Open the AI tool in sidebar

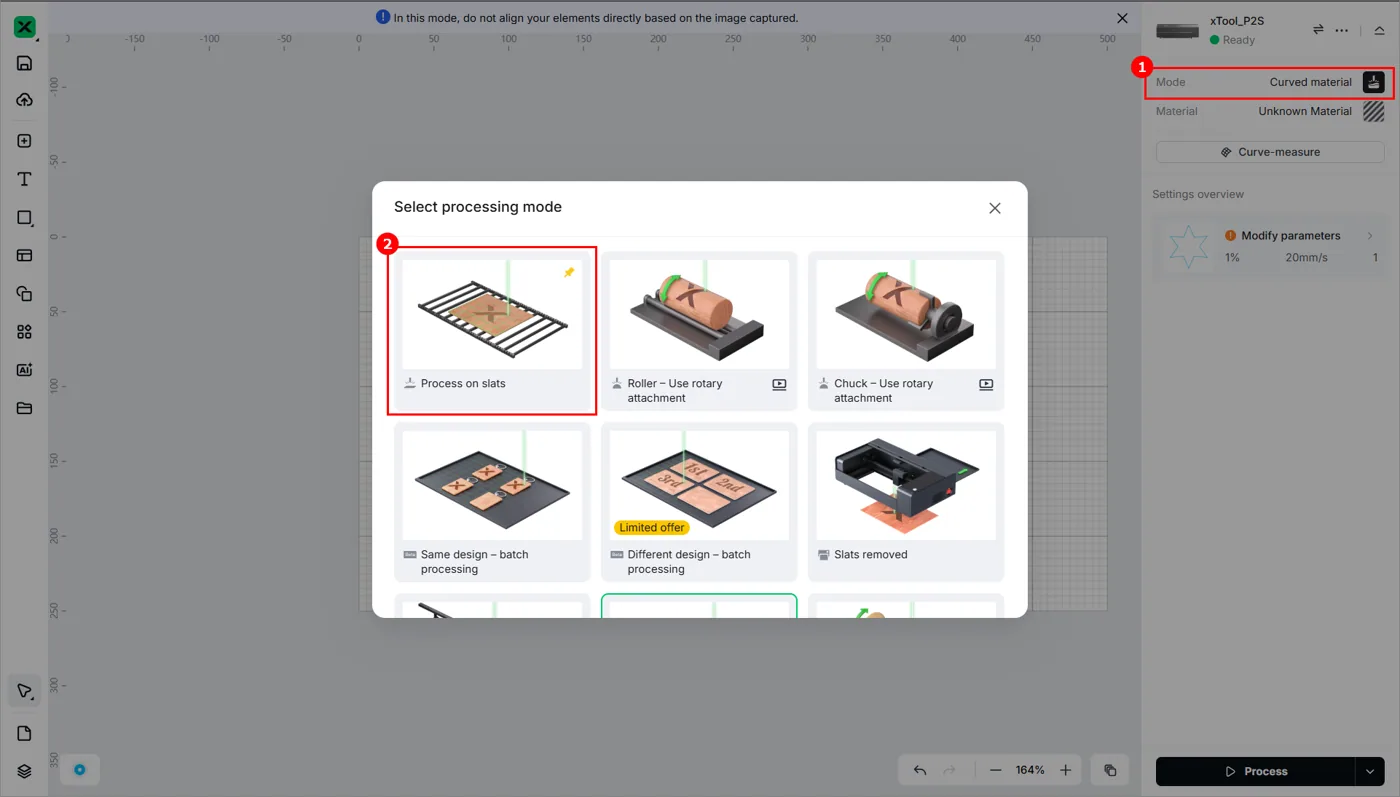(25, 370)
